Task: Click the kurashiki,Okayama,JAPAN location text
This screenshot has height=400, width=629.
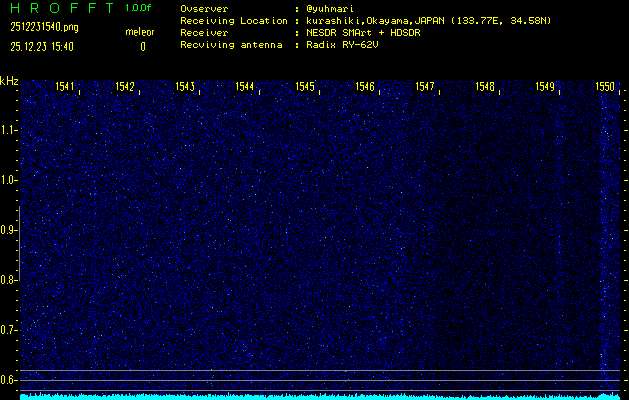Action: [428, 21]
